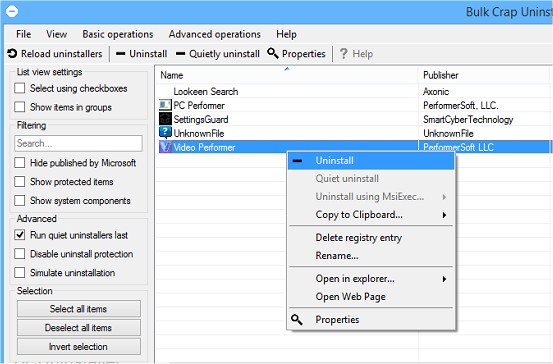553x364 pixels.
Task: Check Hide published by Microsoft
Action: [x=20, y=163]
